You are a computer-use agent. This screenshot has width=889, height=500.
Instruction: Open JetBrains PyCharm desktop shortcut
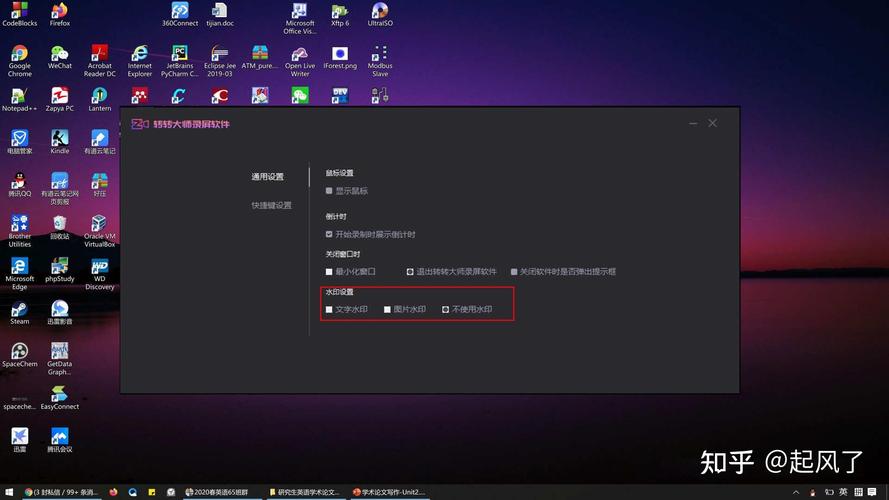pos(180,61)
